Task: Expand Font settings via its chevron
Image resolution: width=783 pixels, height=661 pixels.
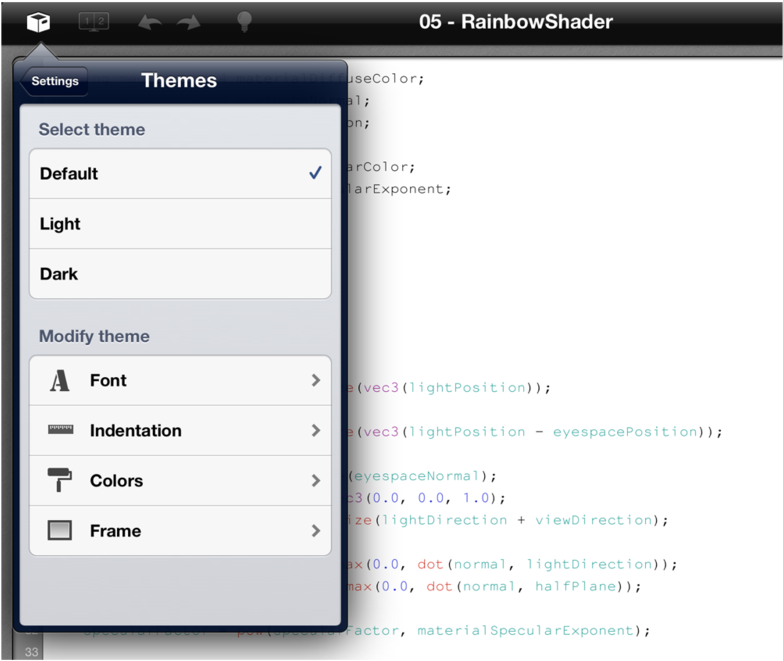Action: coord(315,380)
